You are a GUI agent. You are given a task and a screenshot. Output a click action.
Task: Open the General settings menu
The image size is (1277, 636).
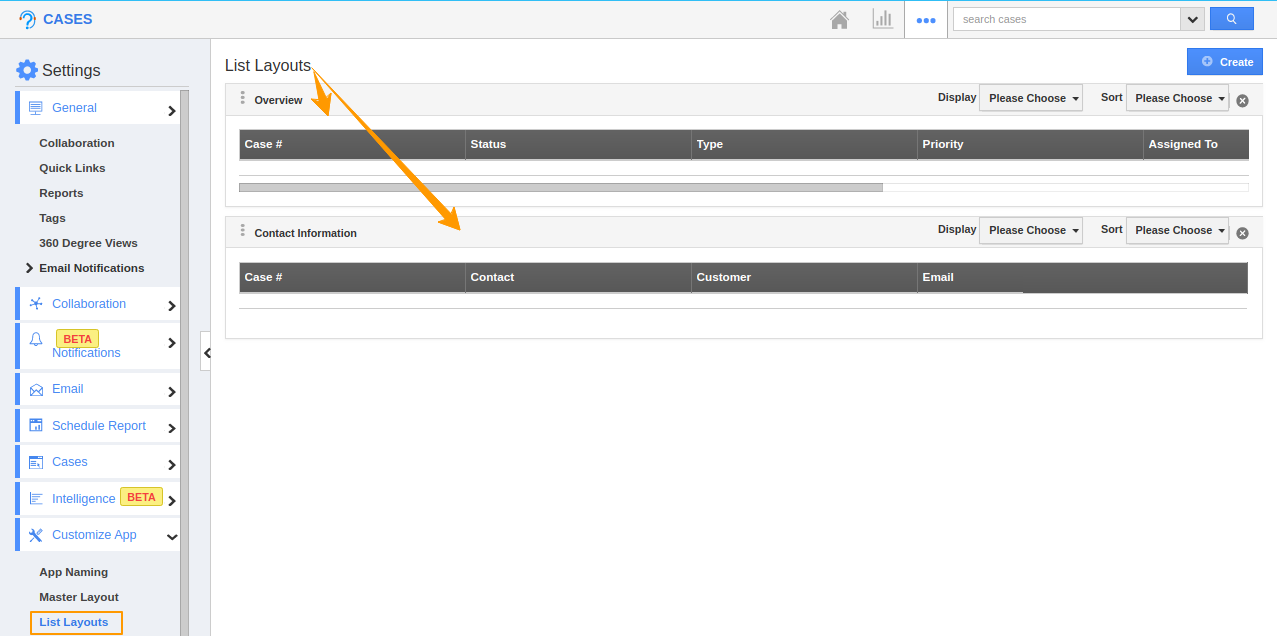coord(98,108)
